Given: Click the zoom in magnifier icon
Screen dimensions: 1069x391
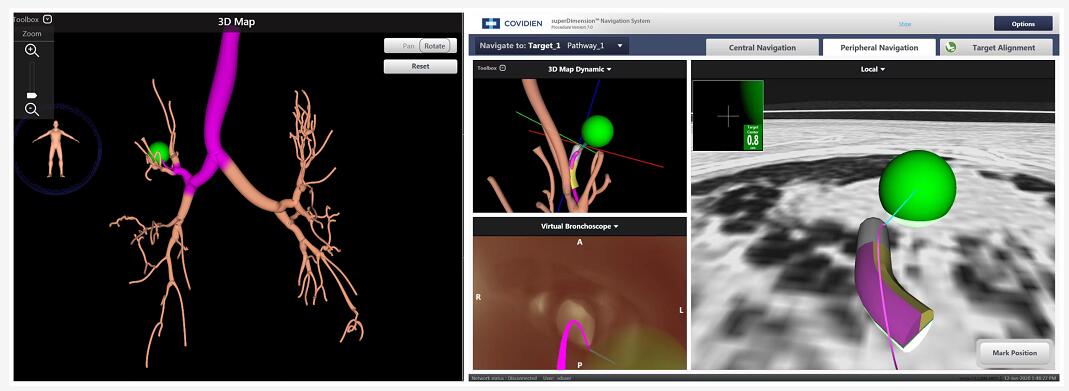Looking at the screenshot, I should [x=31, y=50].
